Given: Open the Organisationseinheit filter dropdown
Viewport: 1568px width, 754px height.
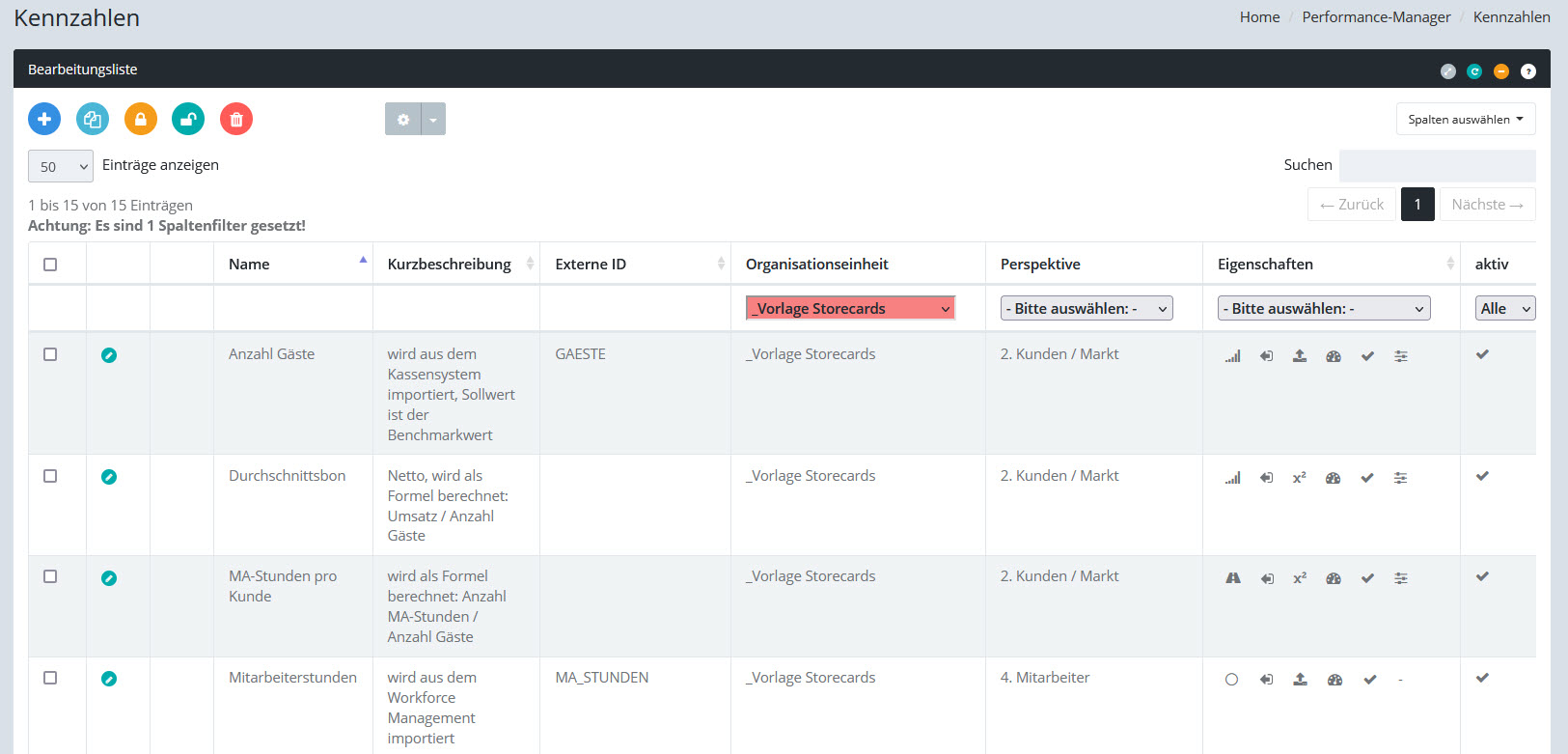Looking at the screenshot, I should click(850, 308).
